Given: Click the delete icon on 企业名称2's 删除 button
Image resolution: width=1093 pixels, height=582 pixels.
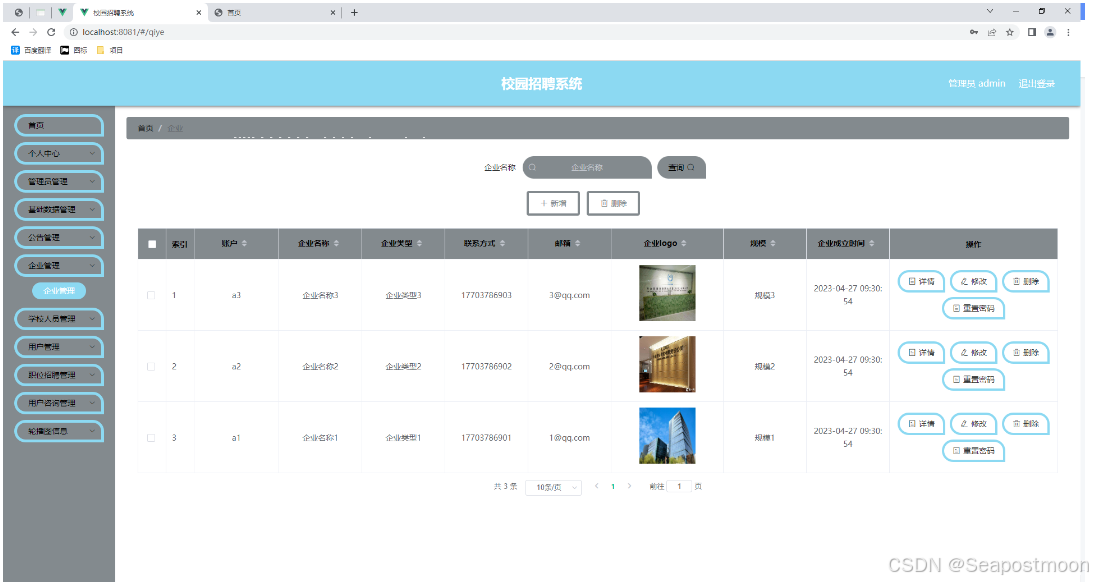Looking at the screenshot, I should pyautogui.click(x=1014, y=353).
